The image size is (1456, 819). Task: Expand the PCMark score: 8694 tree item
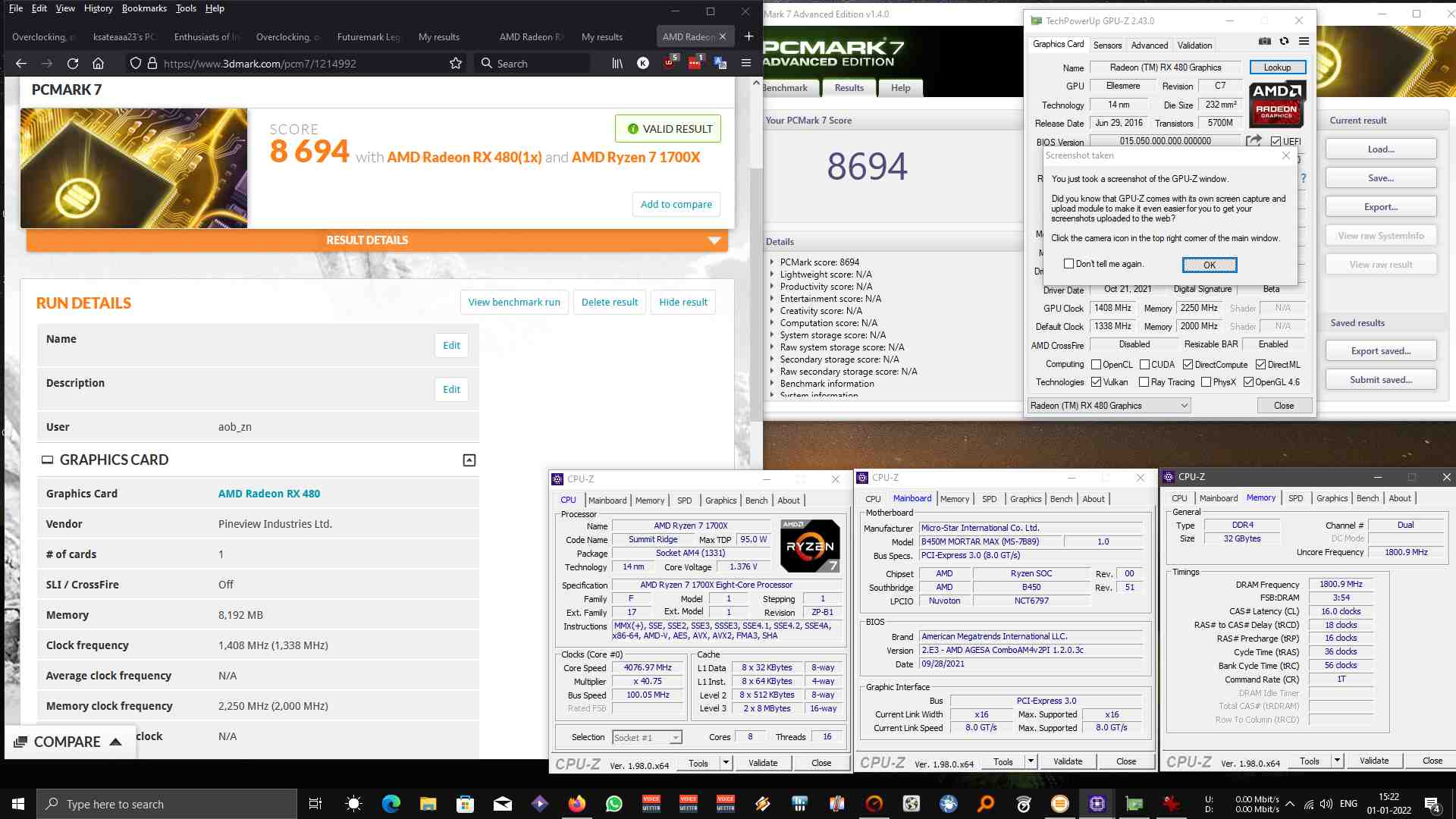pos(772,262)
